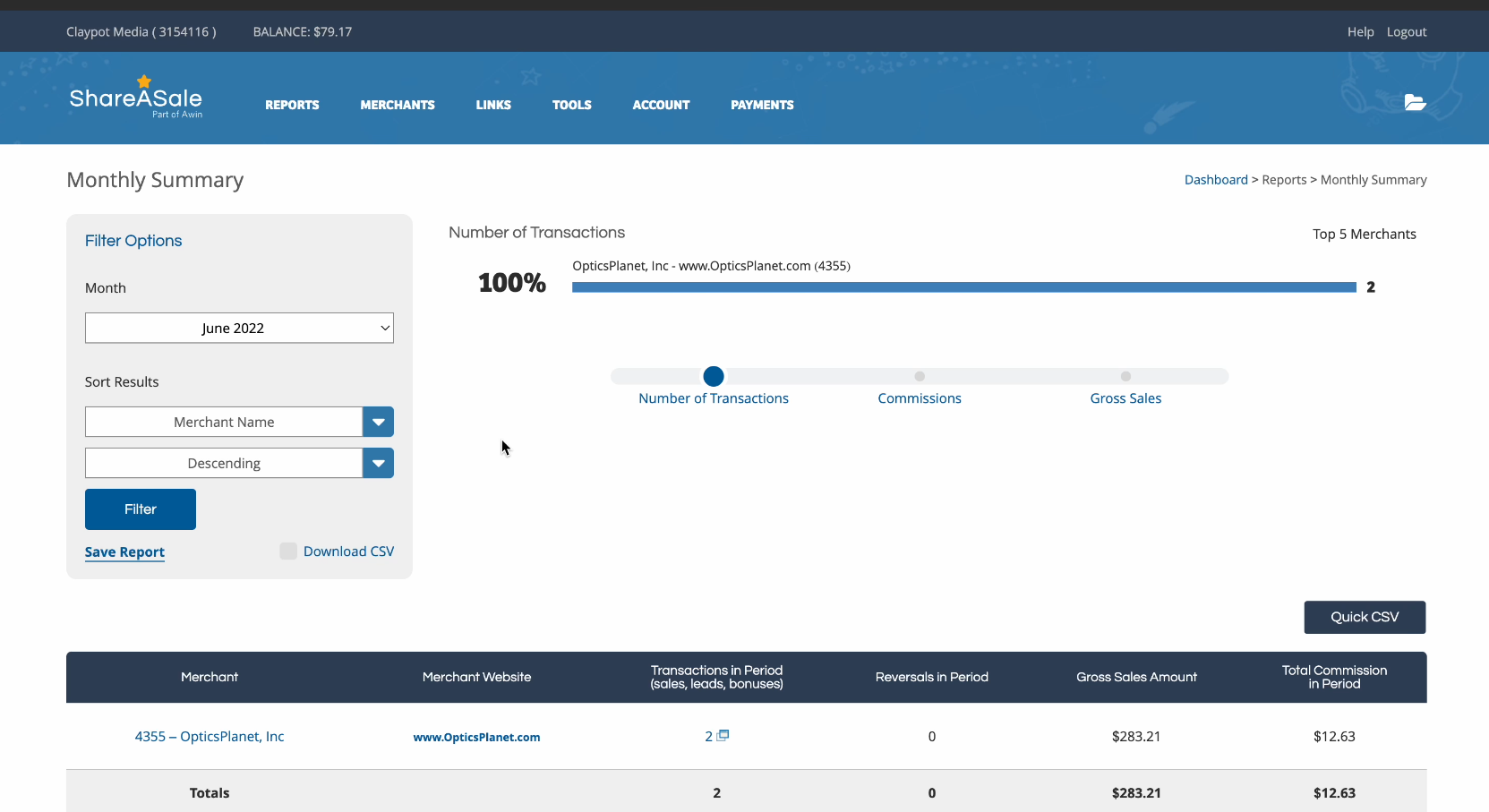Switch chart to Commissions label
The image size is (1489, 812).
[x=920, y=398]
